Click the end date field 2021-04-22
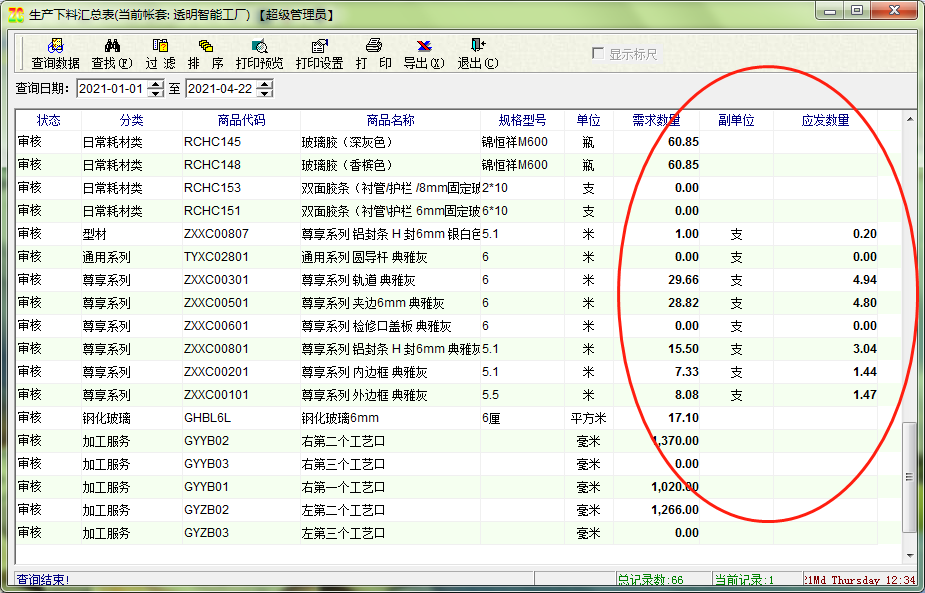The width and height of the screenshot is (925, 593). 221,89
